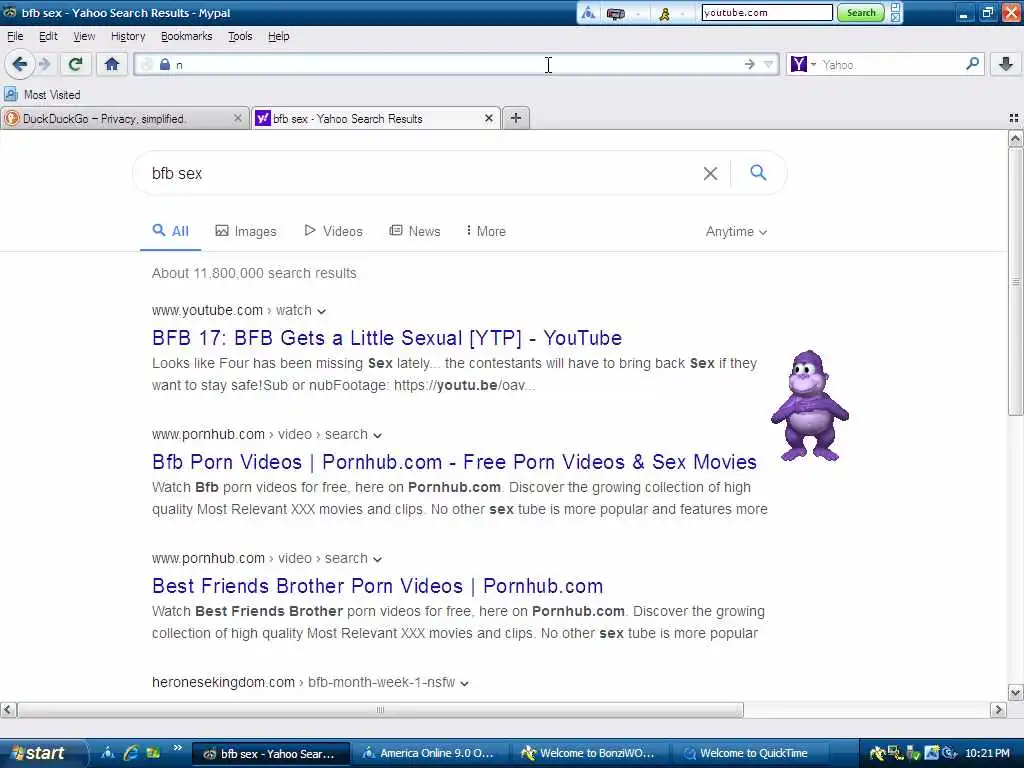Screen dimensions: 1024x768
Task: Click the horizontal scrollbar left arrow
Action: click(x=8, y=710)
